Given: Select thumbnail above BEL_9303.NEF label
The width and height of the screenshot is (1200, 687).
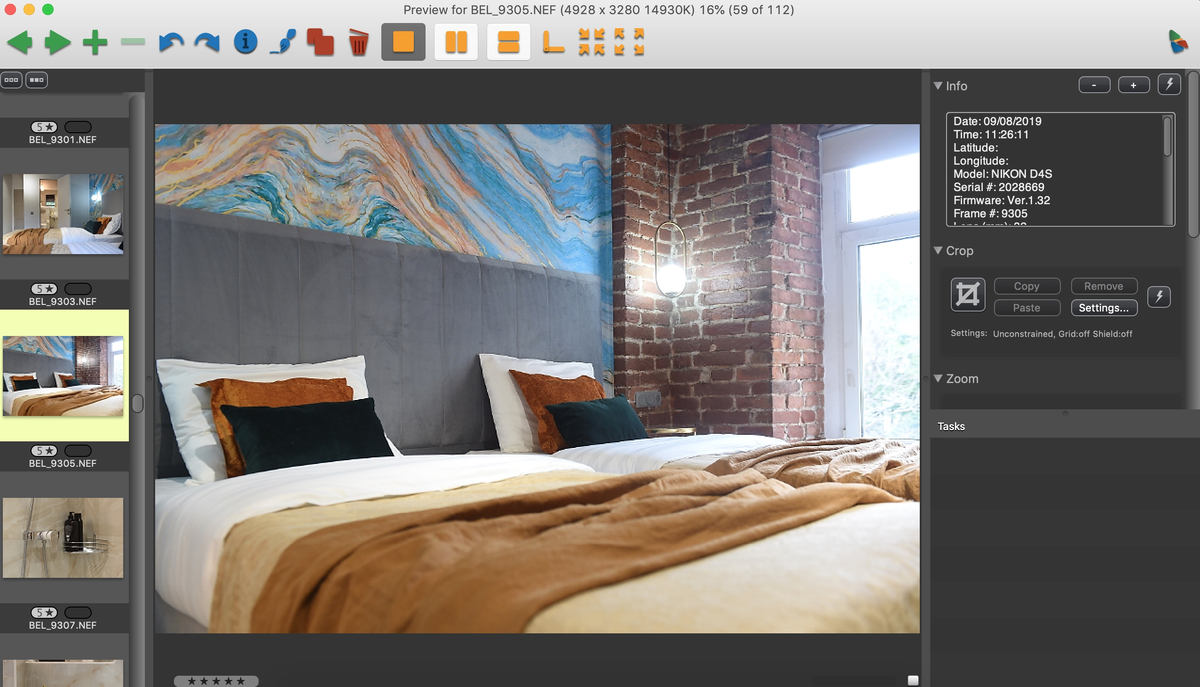Looking at the screenshot, I should pos(63,214).
